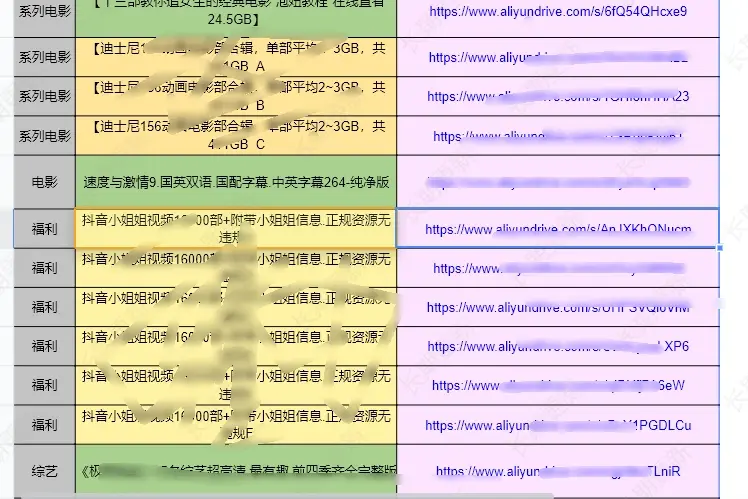The height and width of the screenshot is (499, 748).
Task: Select the 综艺 category cell
Action: [x=44, y=471]
